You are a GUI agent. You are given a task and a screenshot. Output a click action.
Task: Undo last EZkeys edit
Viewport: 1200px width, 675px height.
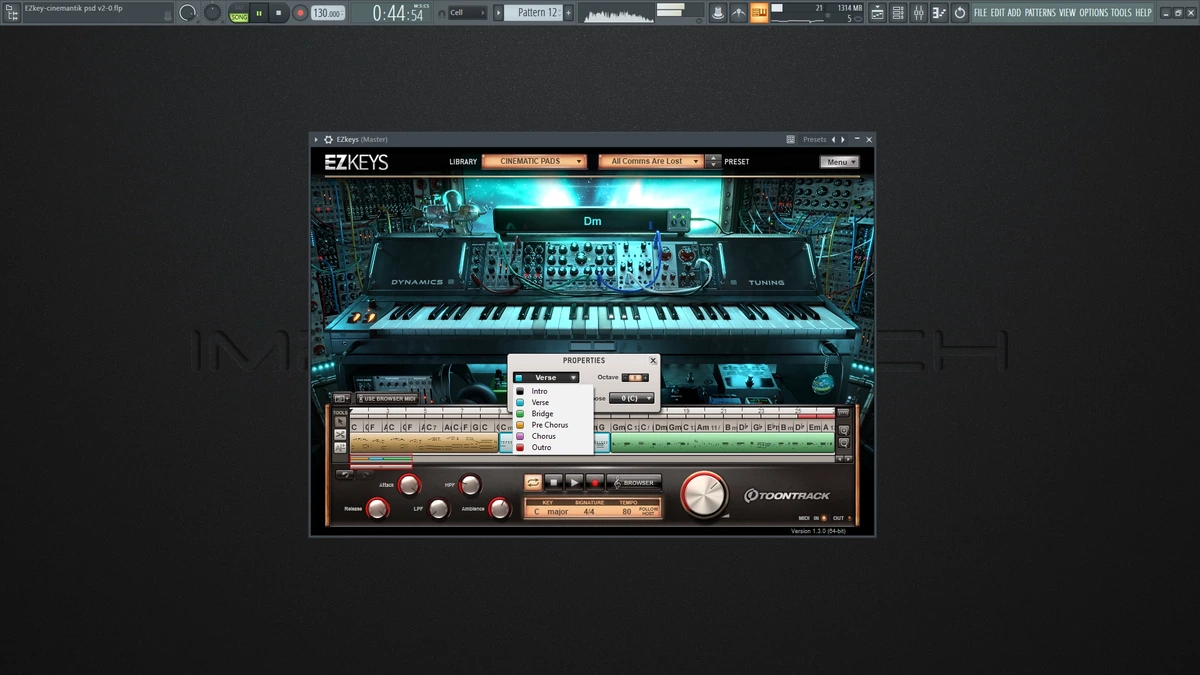pos(344,474)
